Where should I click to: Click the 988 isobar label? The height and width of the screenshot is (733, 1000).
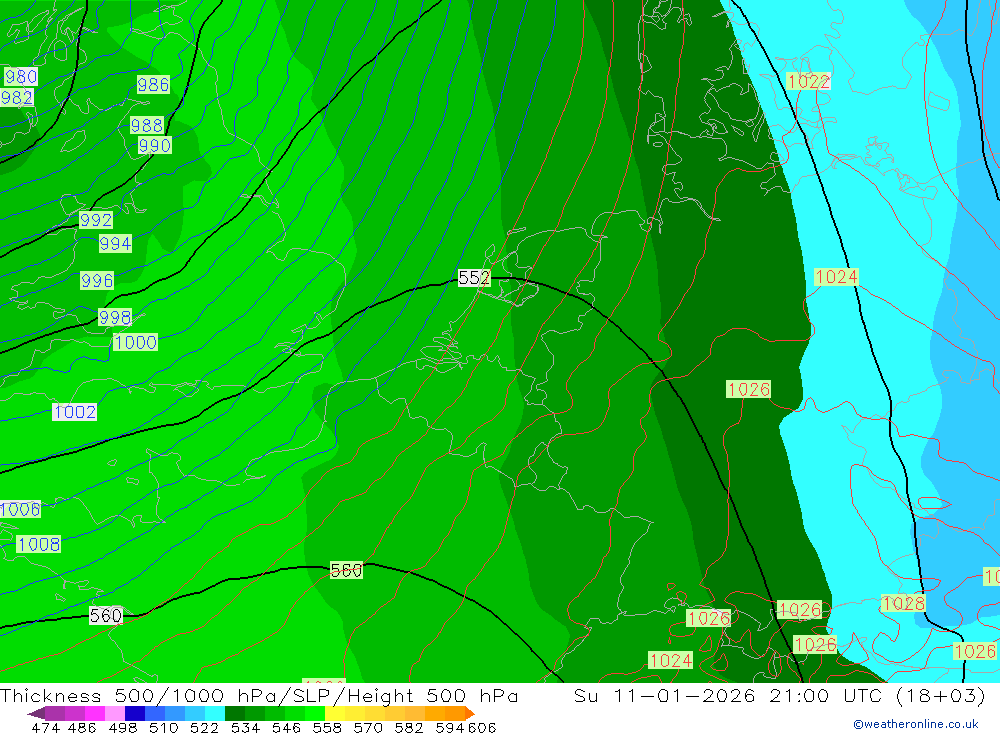147,125
